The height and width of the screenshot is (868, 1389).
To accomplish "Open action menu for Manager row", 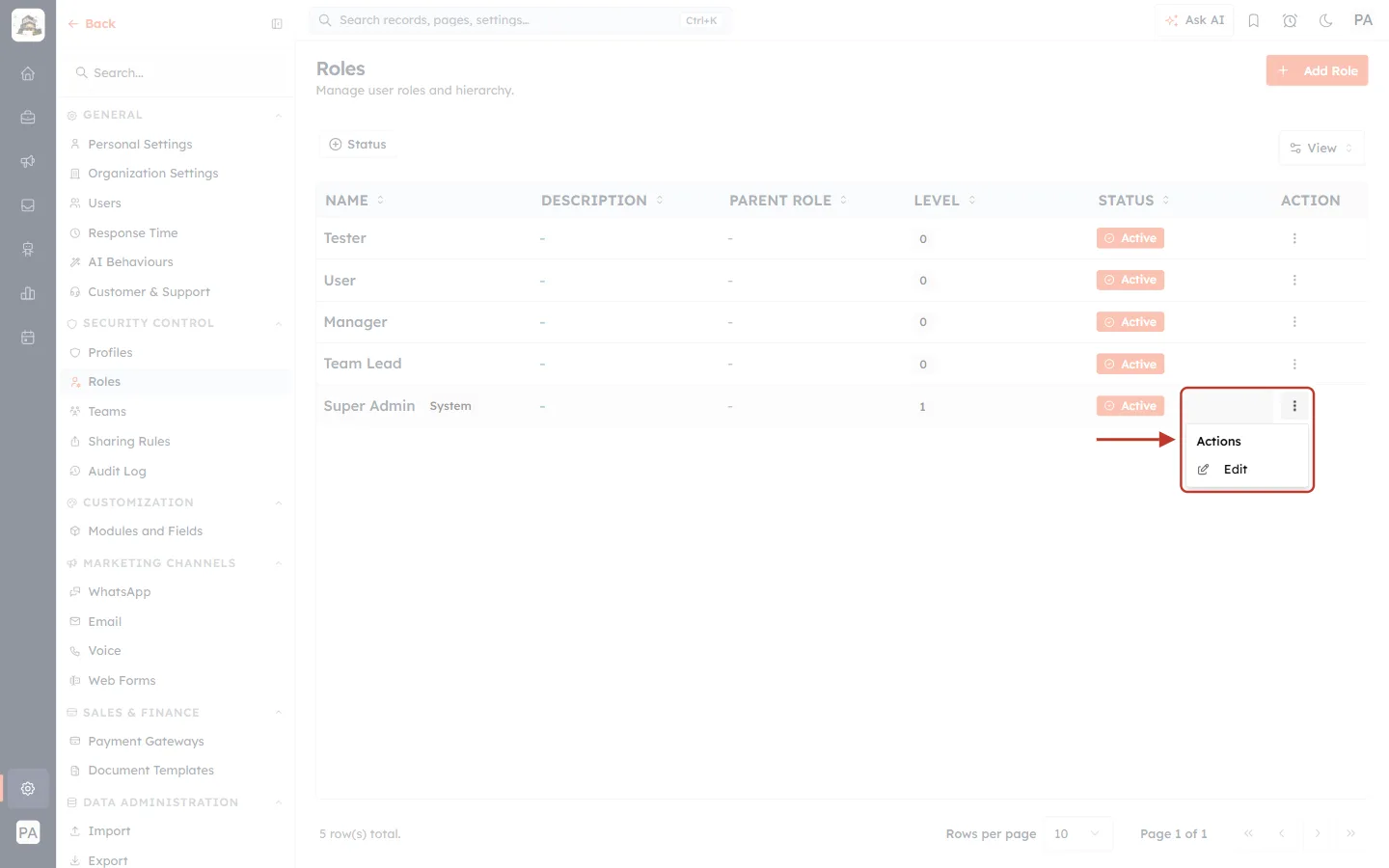I will pos(1294,322).
